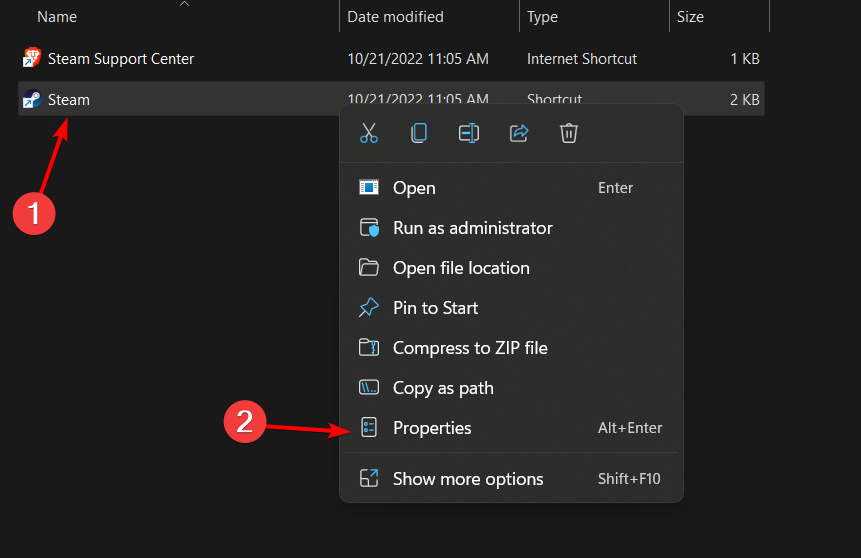Select the Steam shortcut file name
The height and width of the screenshot is (558, 861).
click(x=69, y=100)
